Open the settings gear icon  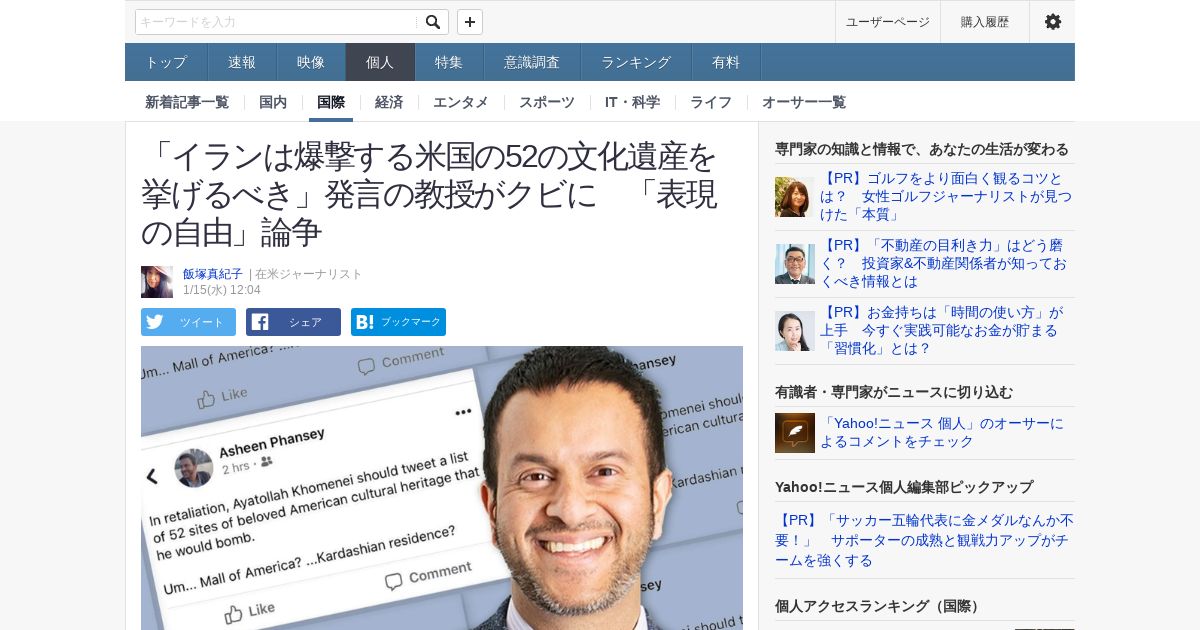pos(1052,22)
